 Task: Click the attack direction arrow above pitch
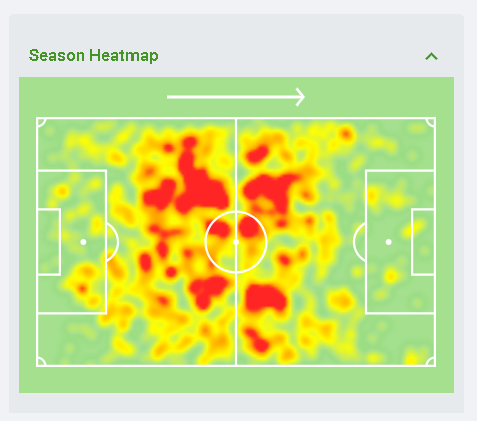236,97
